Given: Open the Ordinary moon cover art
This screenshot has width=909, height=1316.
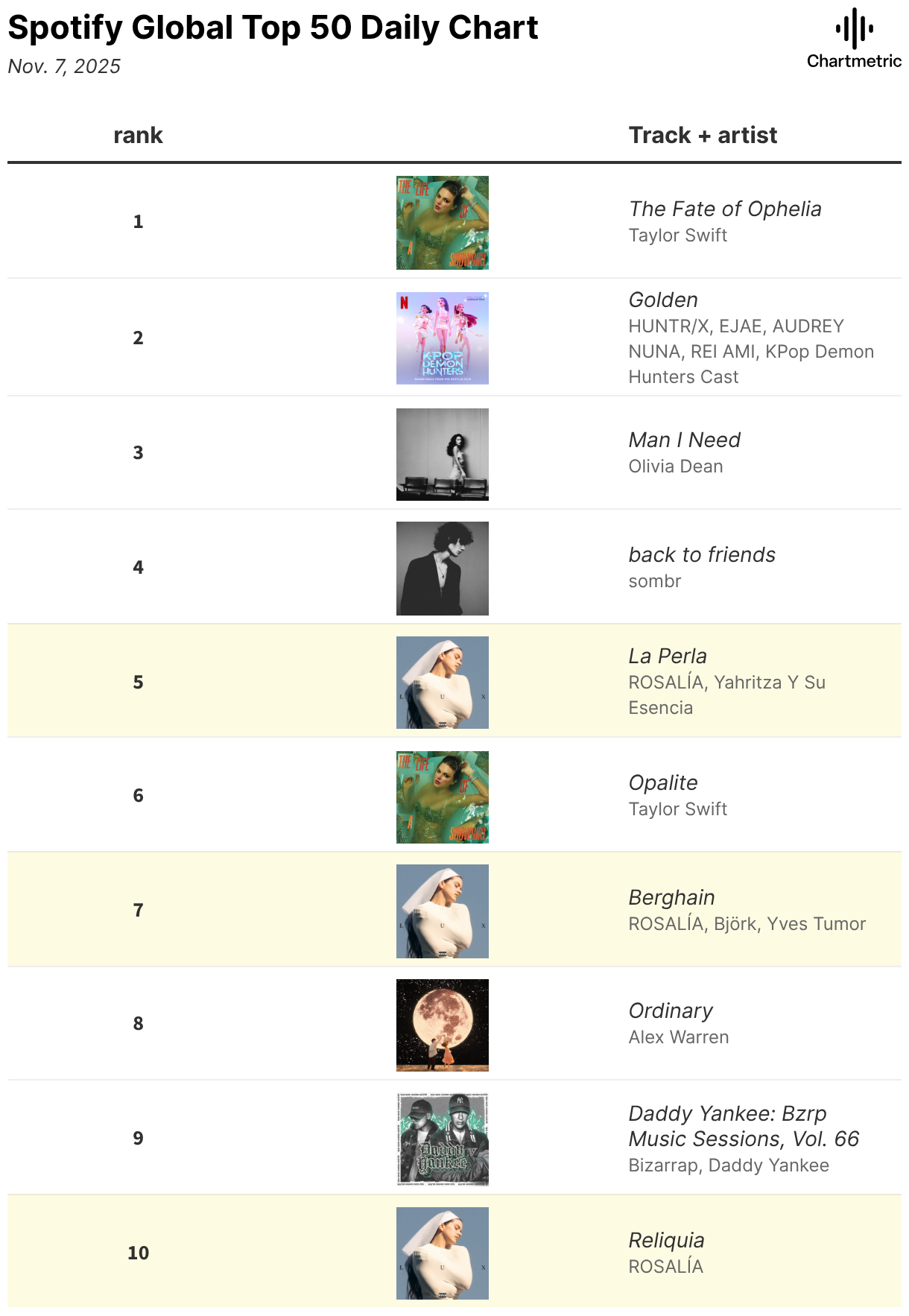Looking at the screenshot, I should (443, 1025).
